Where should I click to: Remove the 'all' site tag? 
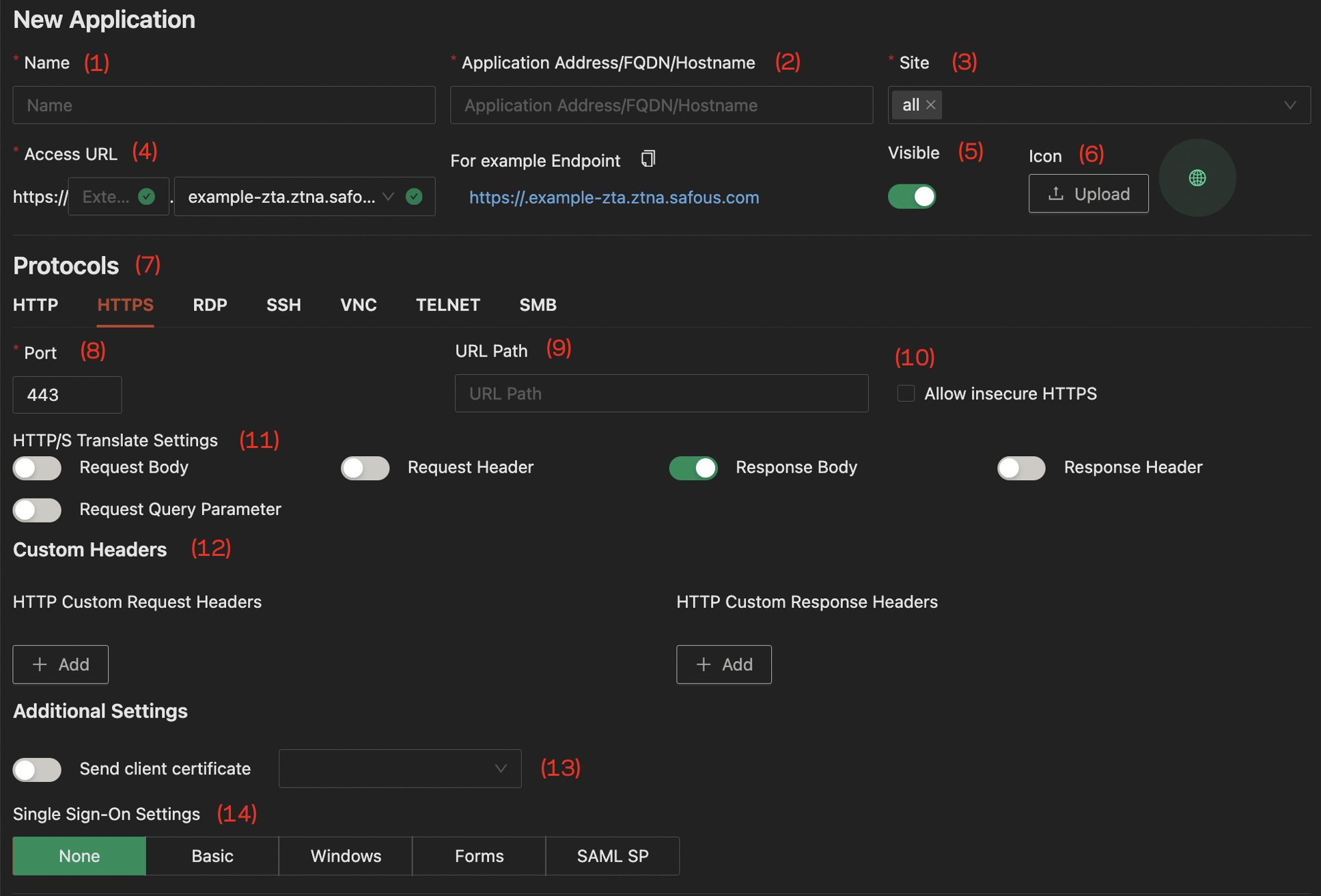pyautogui.click(x=931, y=105)
